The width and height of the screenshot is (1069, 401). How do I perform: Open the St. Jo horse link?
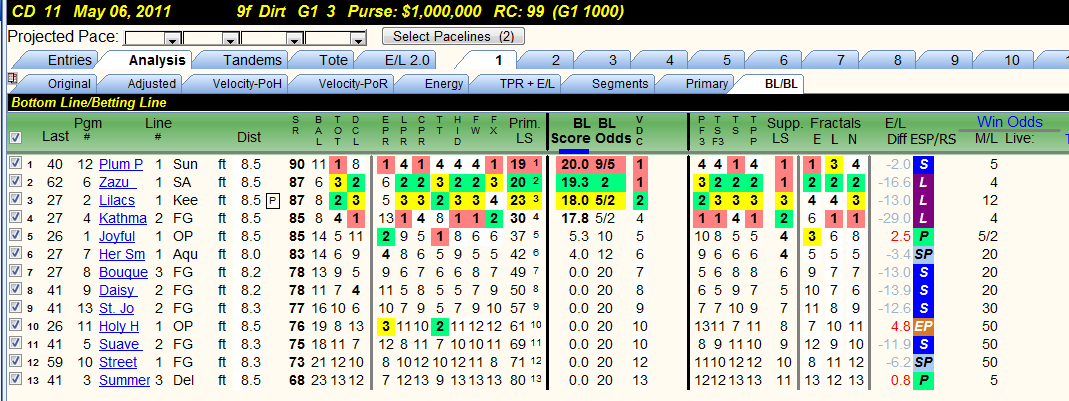point(117,308)
